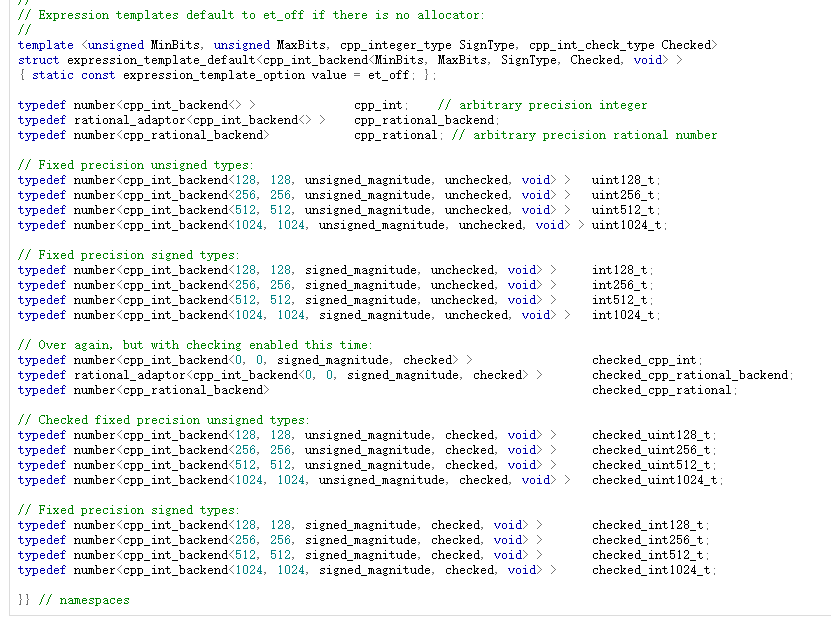Viewport: 831px width, 618px height.
Task: Click the 'checked_int128_t' type name
Action: click(650, 525)
